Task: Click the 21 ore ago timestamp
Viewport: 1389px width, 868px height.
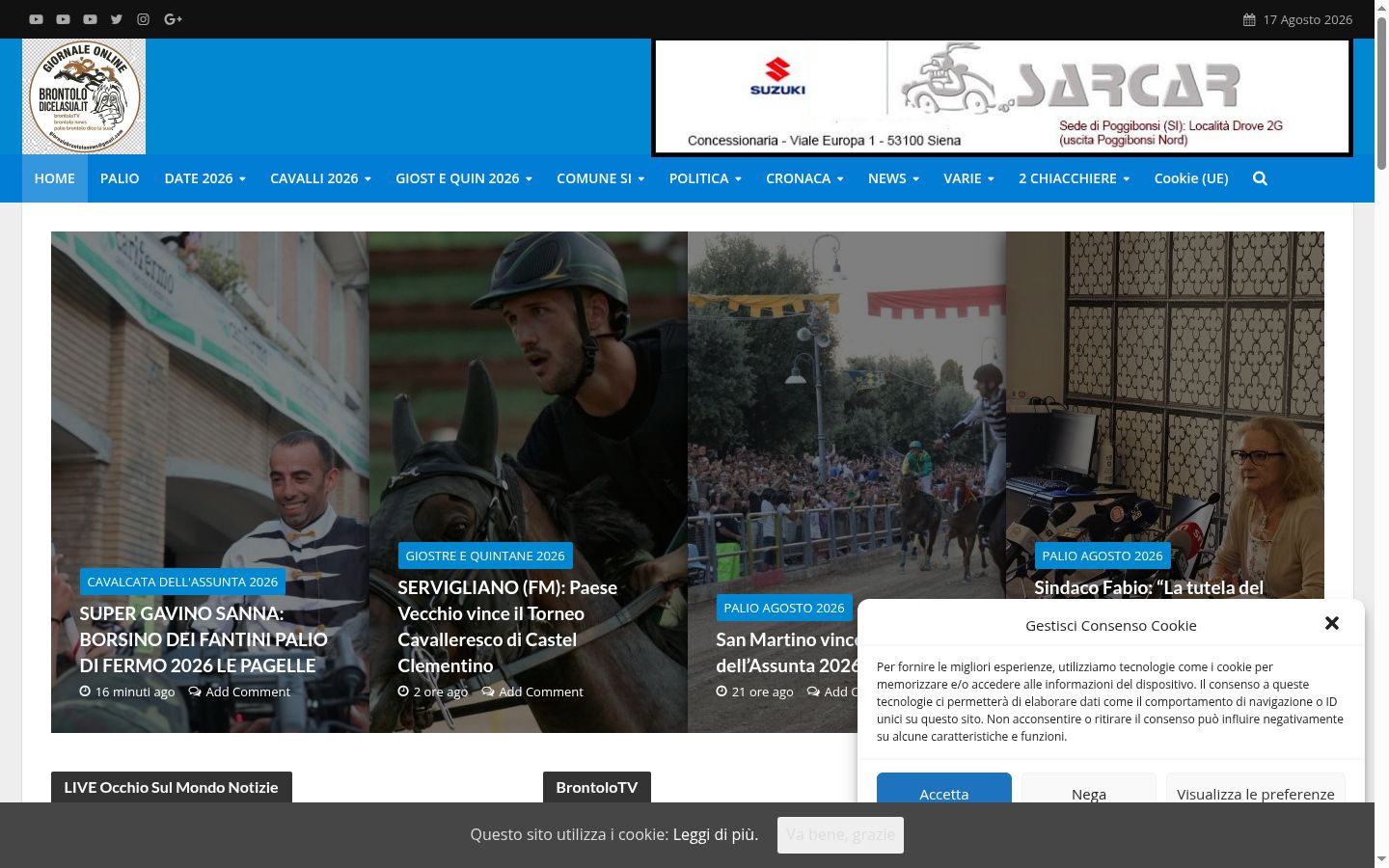Action: pos(763,692)
